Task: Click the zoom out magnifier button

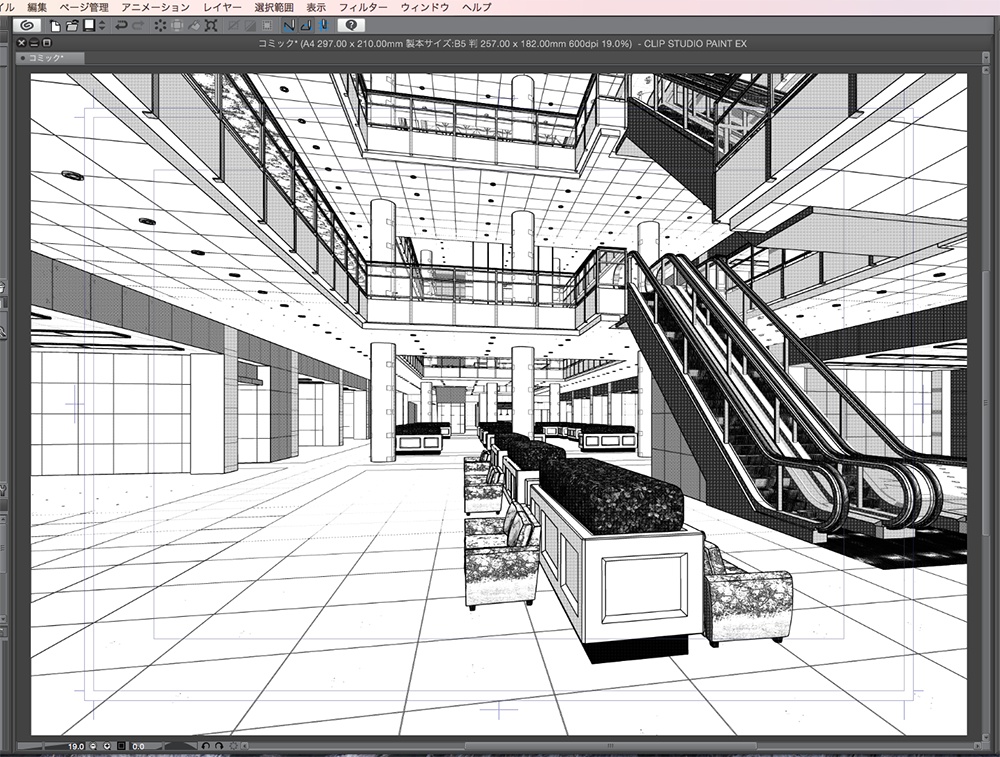Action: [93, 746]
